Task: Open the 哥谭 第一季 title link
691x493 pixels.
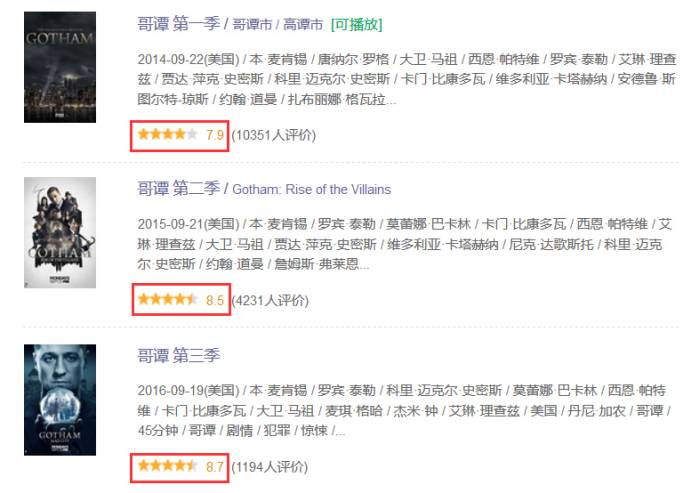Action: [178, 23]
